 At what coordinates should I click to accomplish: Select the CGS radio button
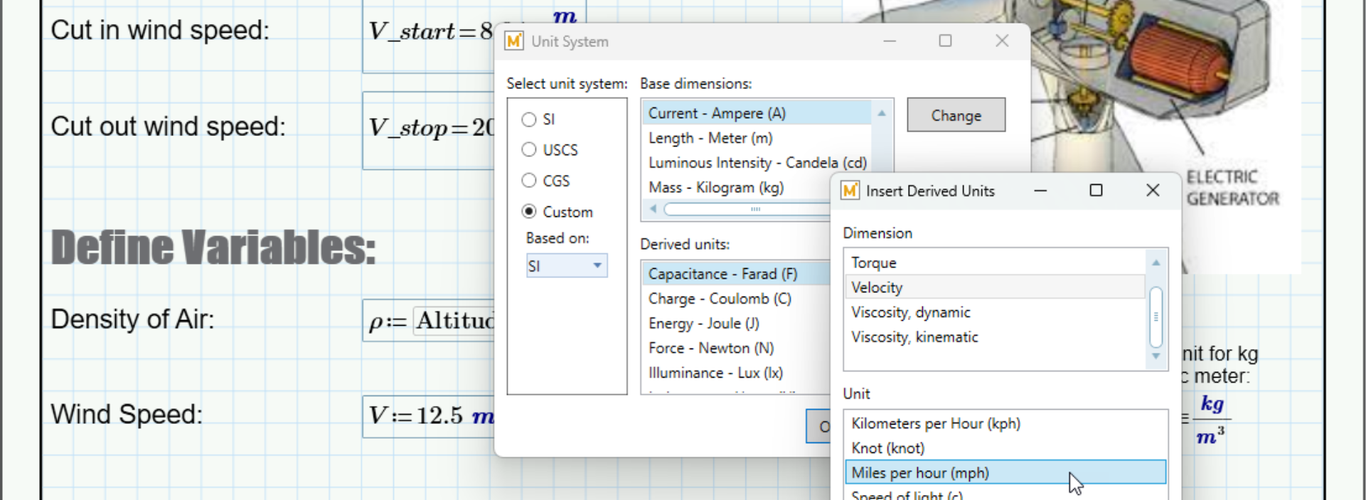click(529, 181)
